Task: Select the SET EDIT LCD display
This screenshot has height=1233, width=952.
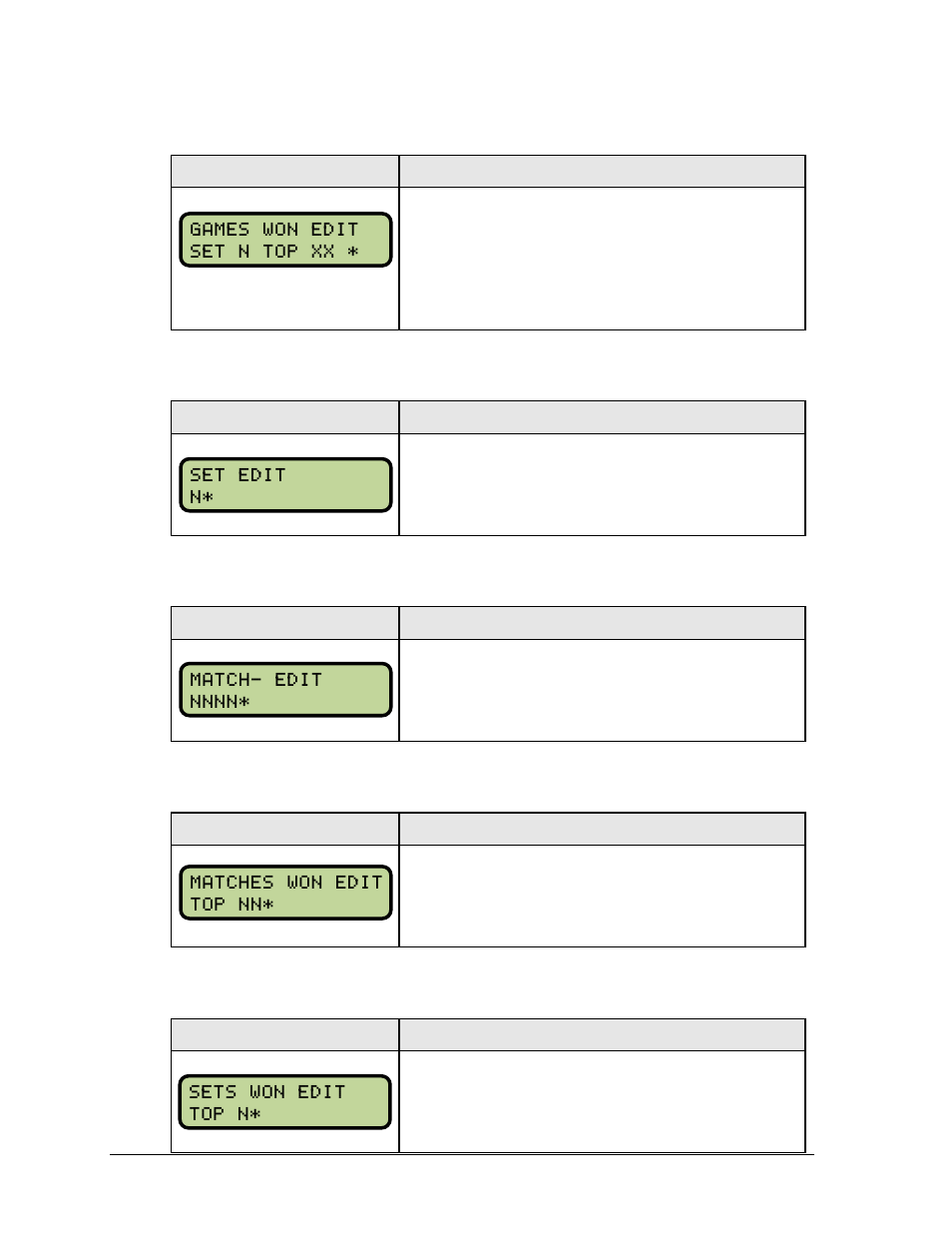Action: tap(285, 485)
